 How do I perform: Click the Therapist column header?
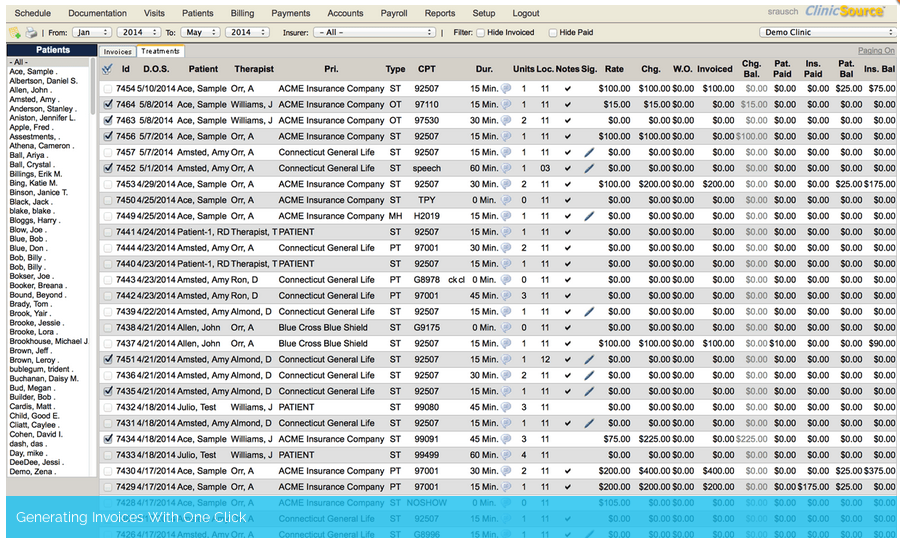click(254, 69)
